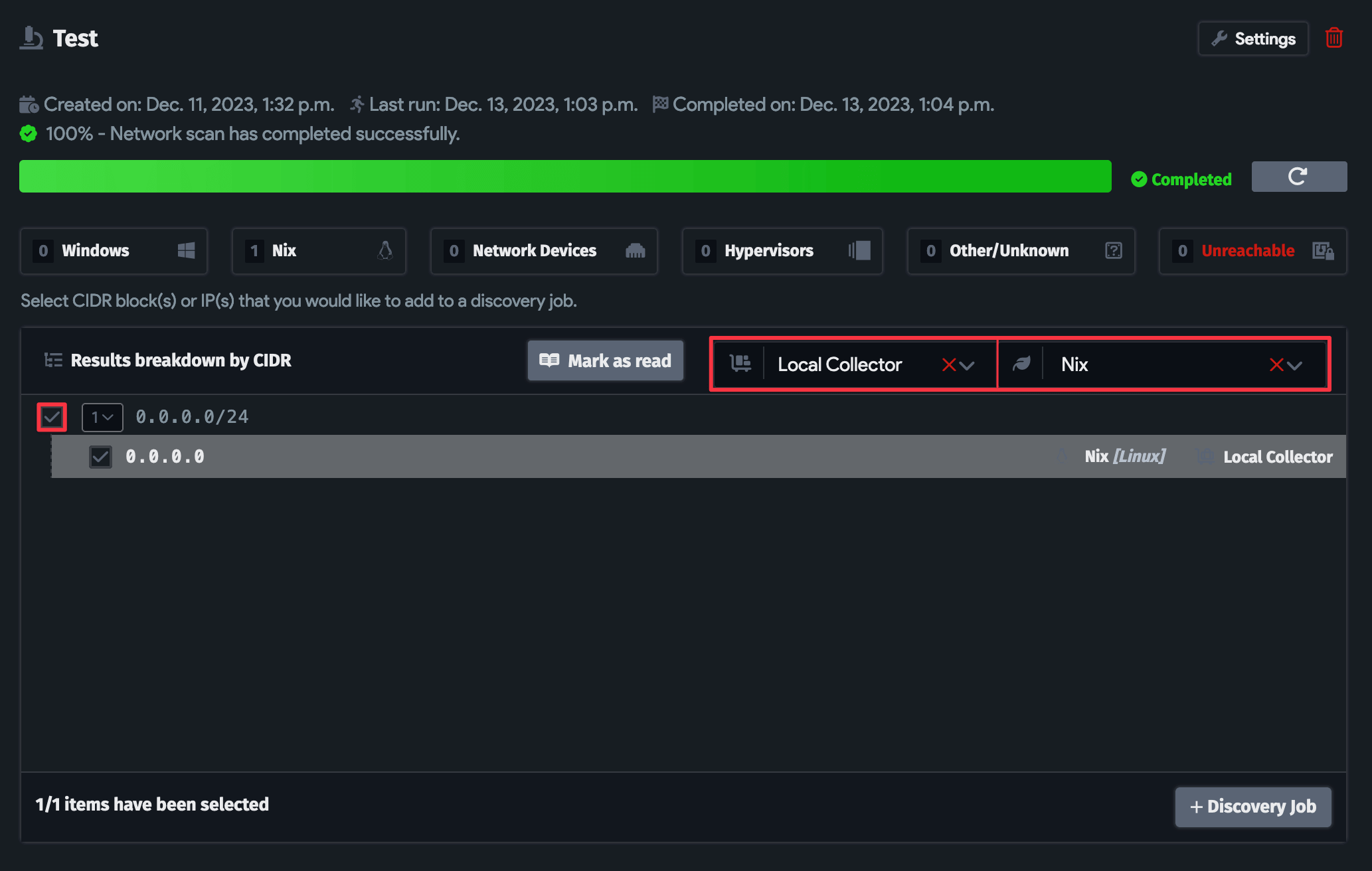Click the red trash delete icon
The height and width of the screenshot is (871, 1372).
(x=1334, y=38)
